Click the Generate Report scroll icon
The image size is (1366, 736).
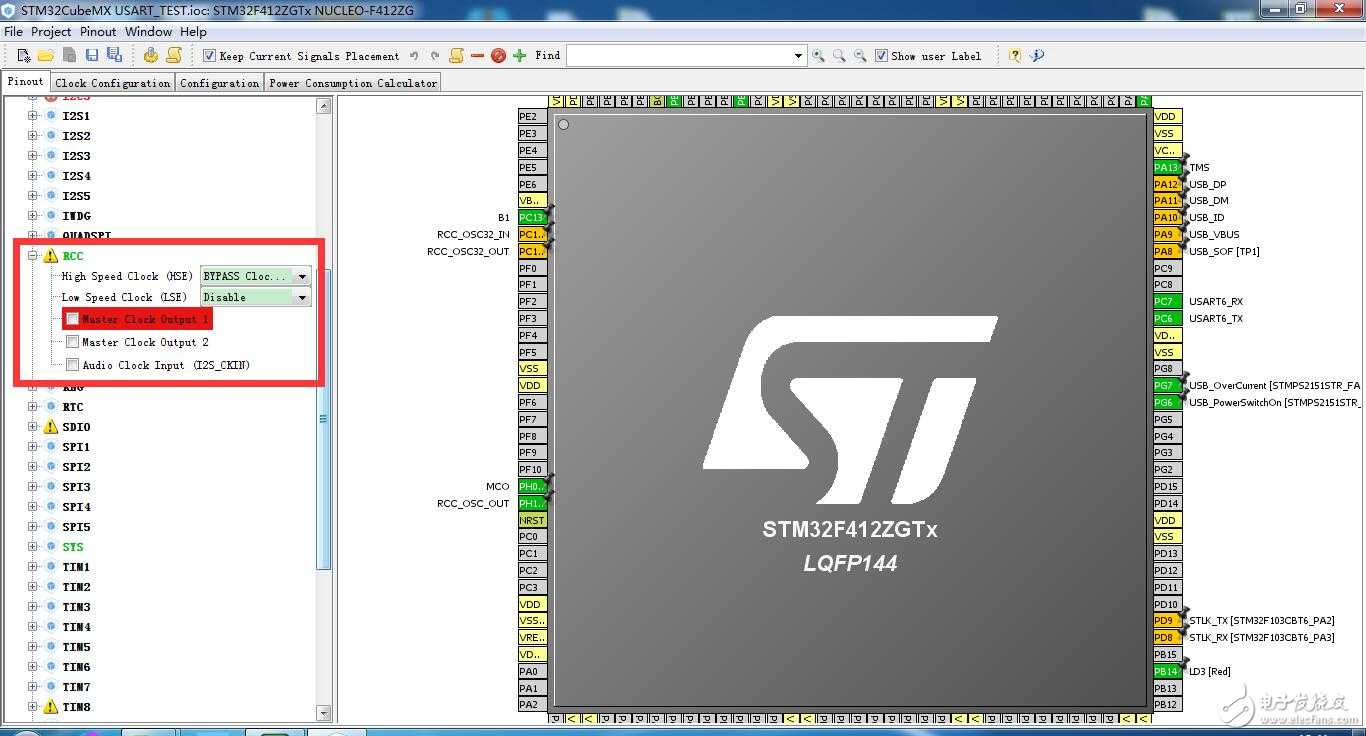174,56
